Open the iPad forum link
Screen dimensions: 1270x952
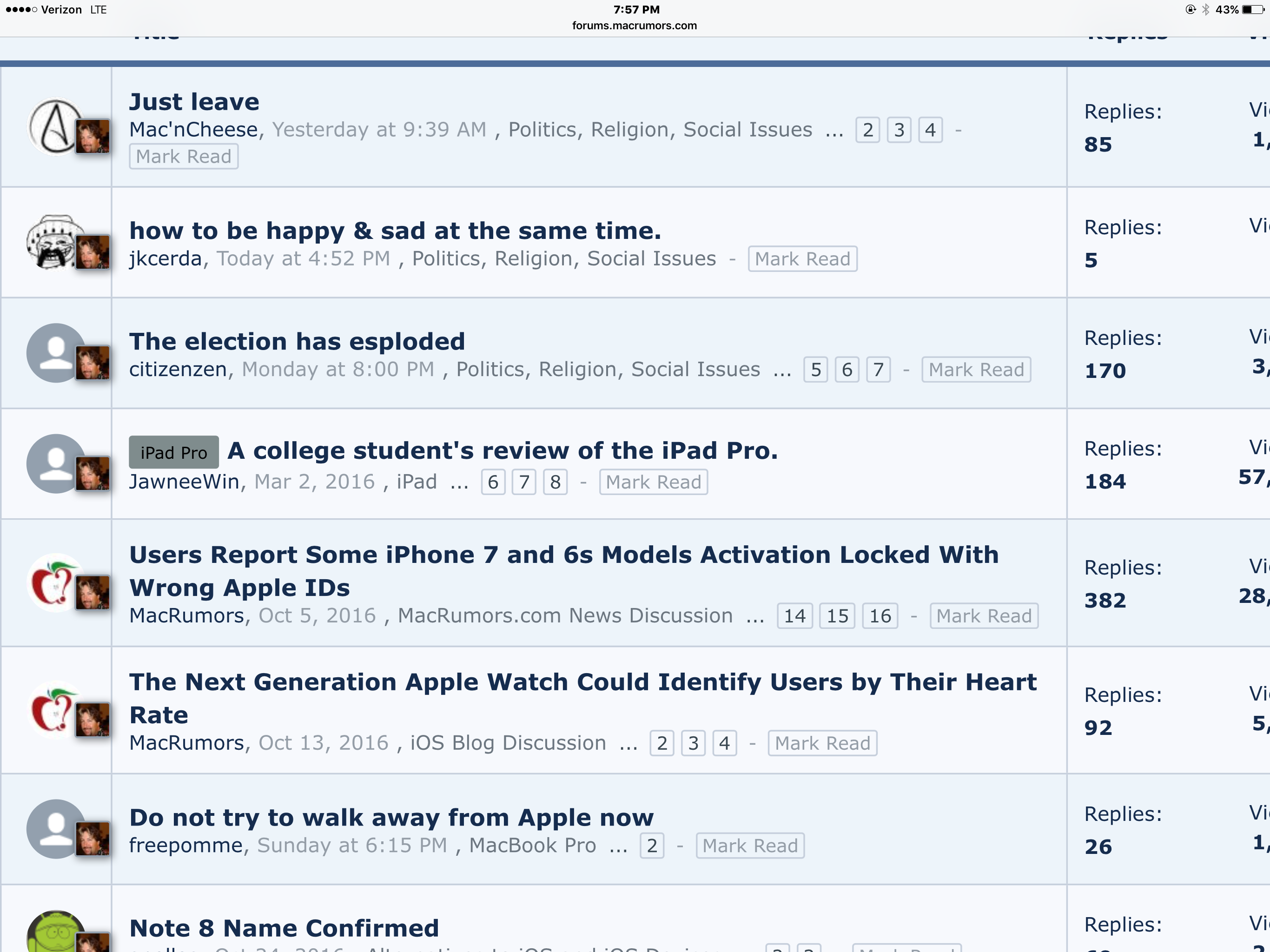tap(417, 482)
